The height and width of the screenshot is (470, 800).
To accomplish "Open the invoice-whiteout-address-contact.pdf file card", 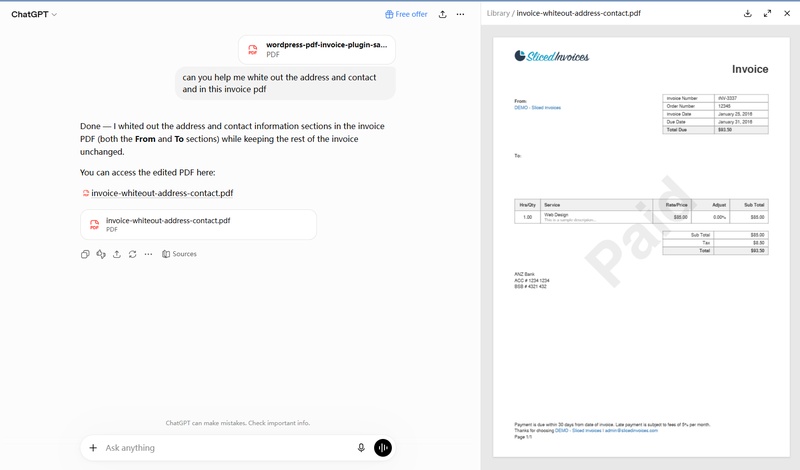I will click(198, 225).
